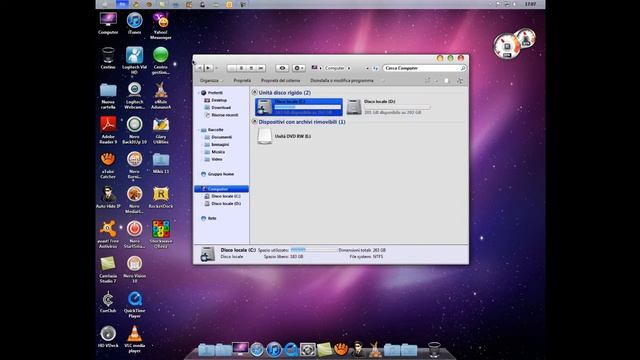Launch aTube Catcher desktop icon

[x=108, y=165]
